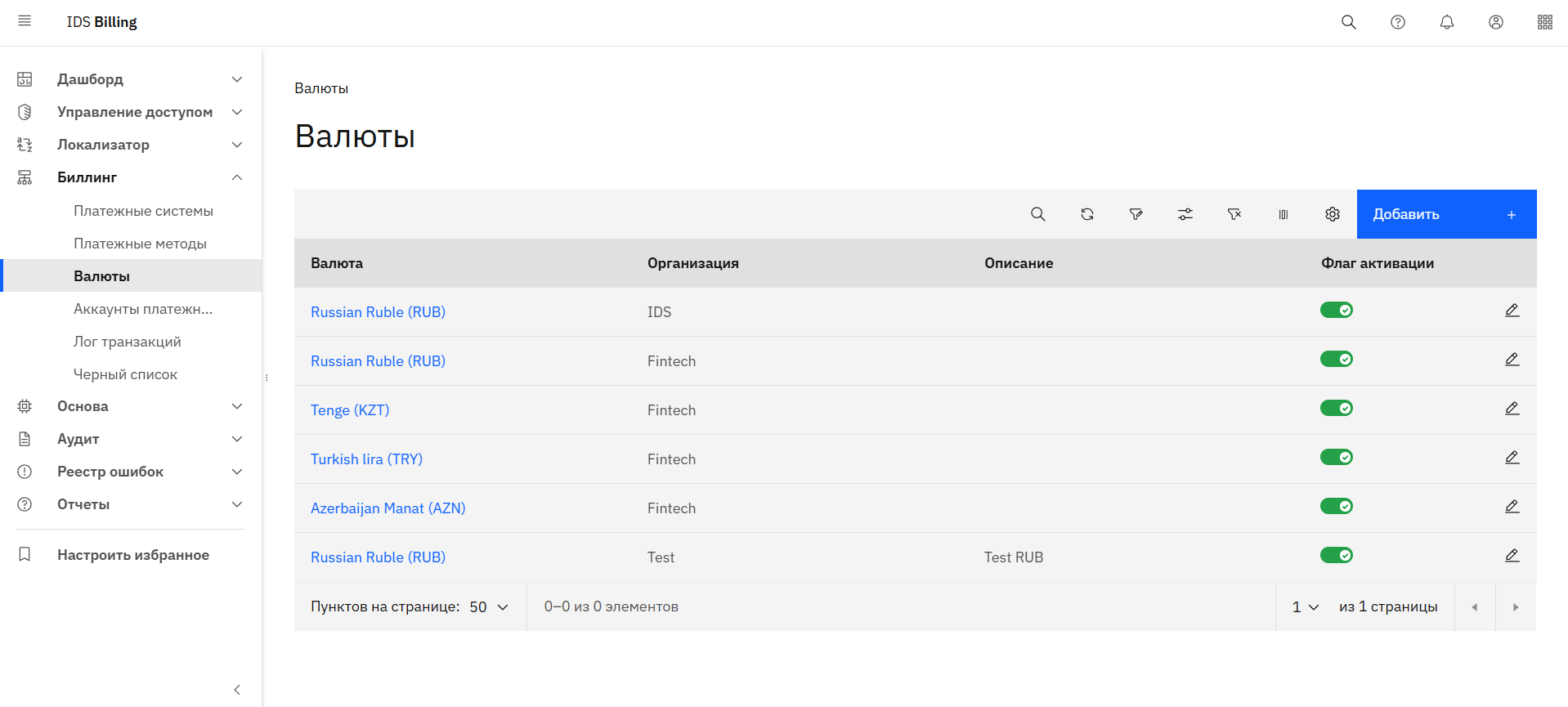Clear filters with the crossed funnel icon
Viewport: 1568px width, 707px height.
pyautogui.click(x=1234, y=214)
